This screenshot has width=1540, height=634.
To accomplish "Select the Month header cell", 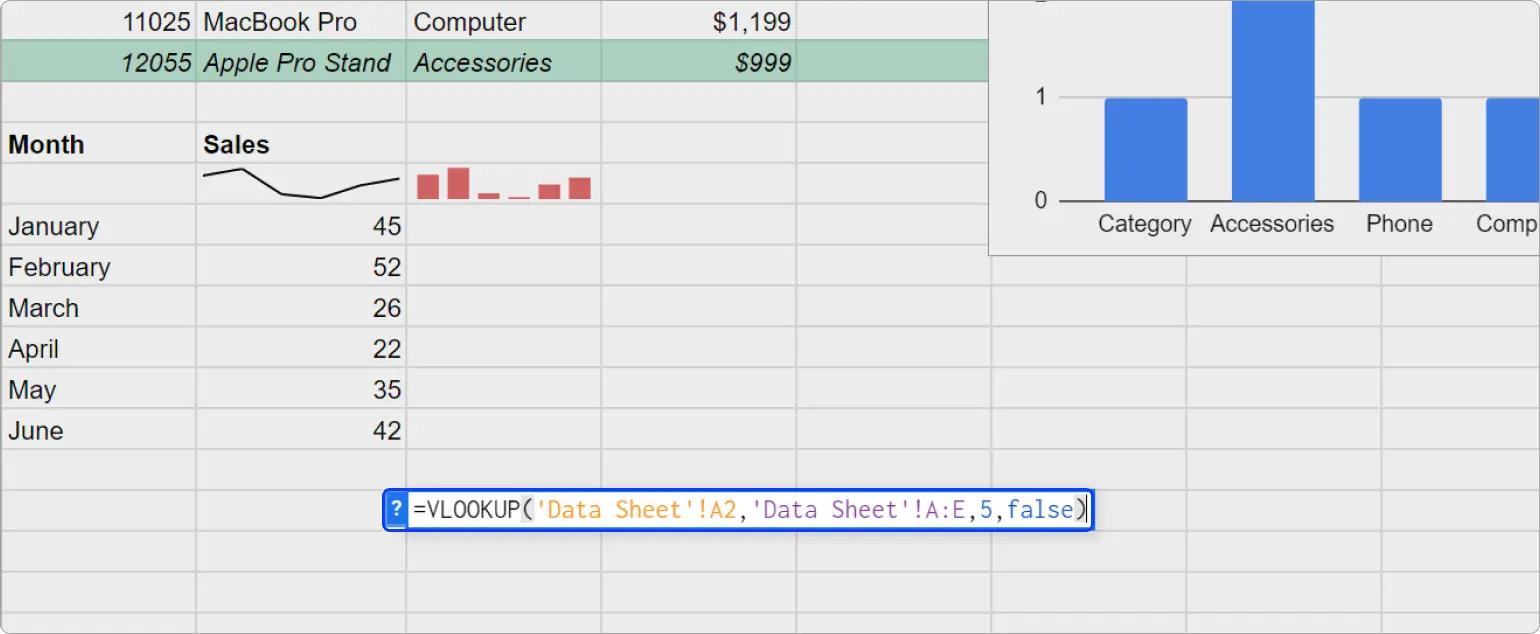I will 98,144.
